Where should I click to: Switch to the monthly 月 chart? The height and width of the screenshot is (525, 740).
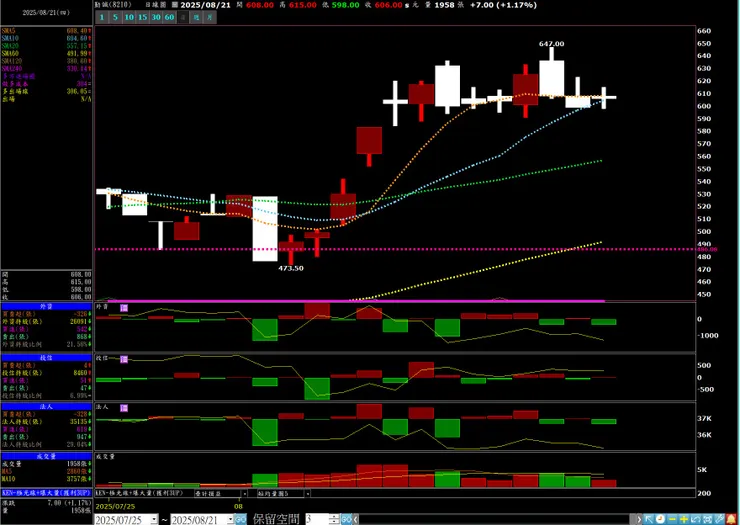(210, 17)
